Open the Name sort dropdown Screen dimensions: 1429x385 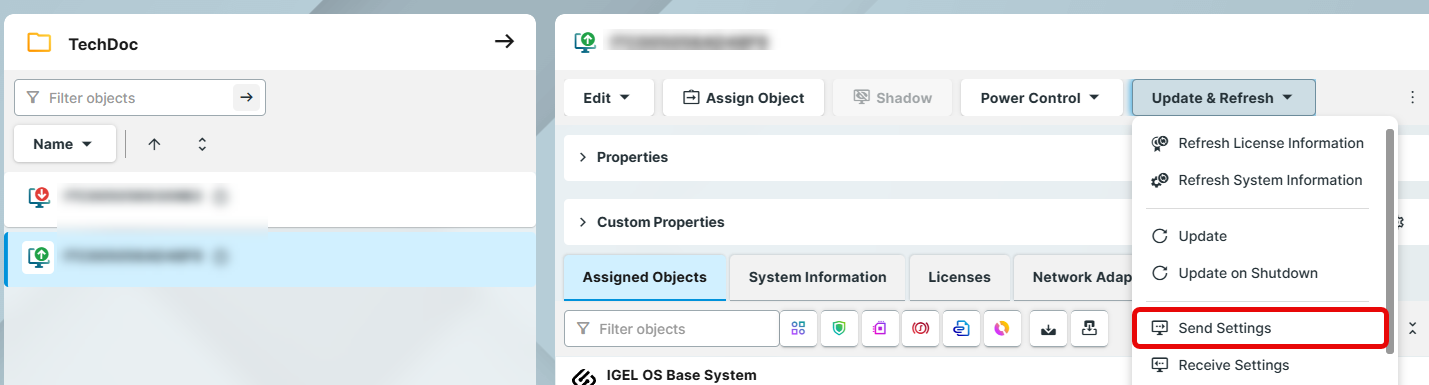point(64,144)
